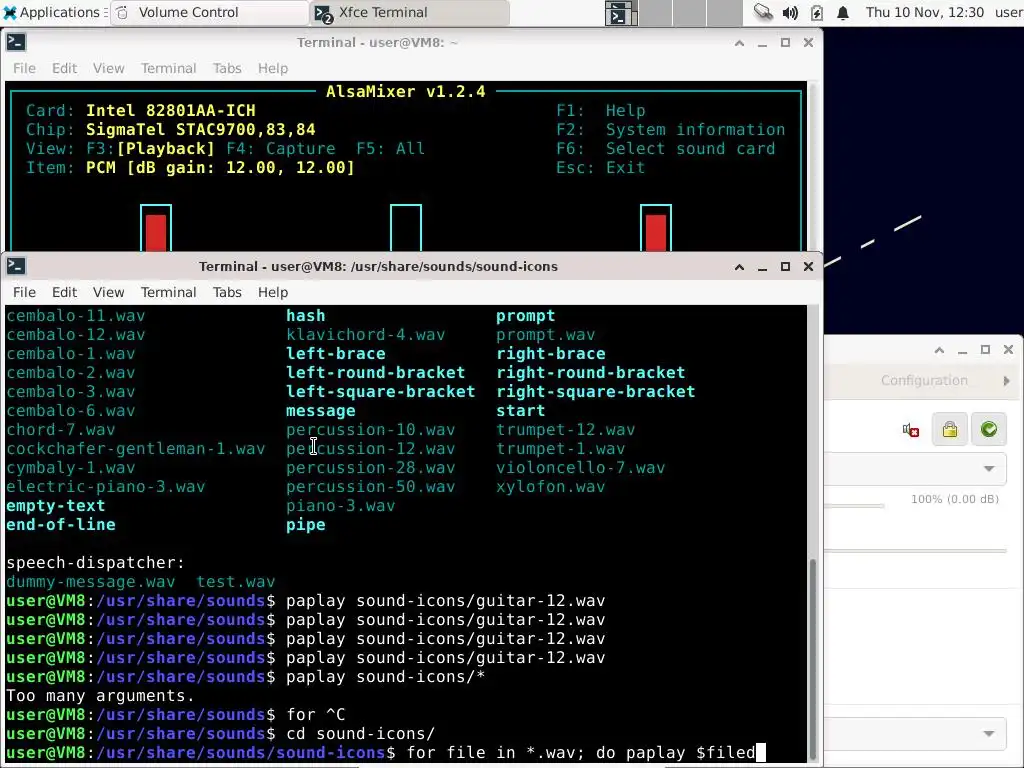Screen dimensions: 1024x768
Task: Open Edit menu in AlsaMixer terminal window
Action: (x=65, y=68)
